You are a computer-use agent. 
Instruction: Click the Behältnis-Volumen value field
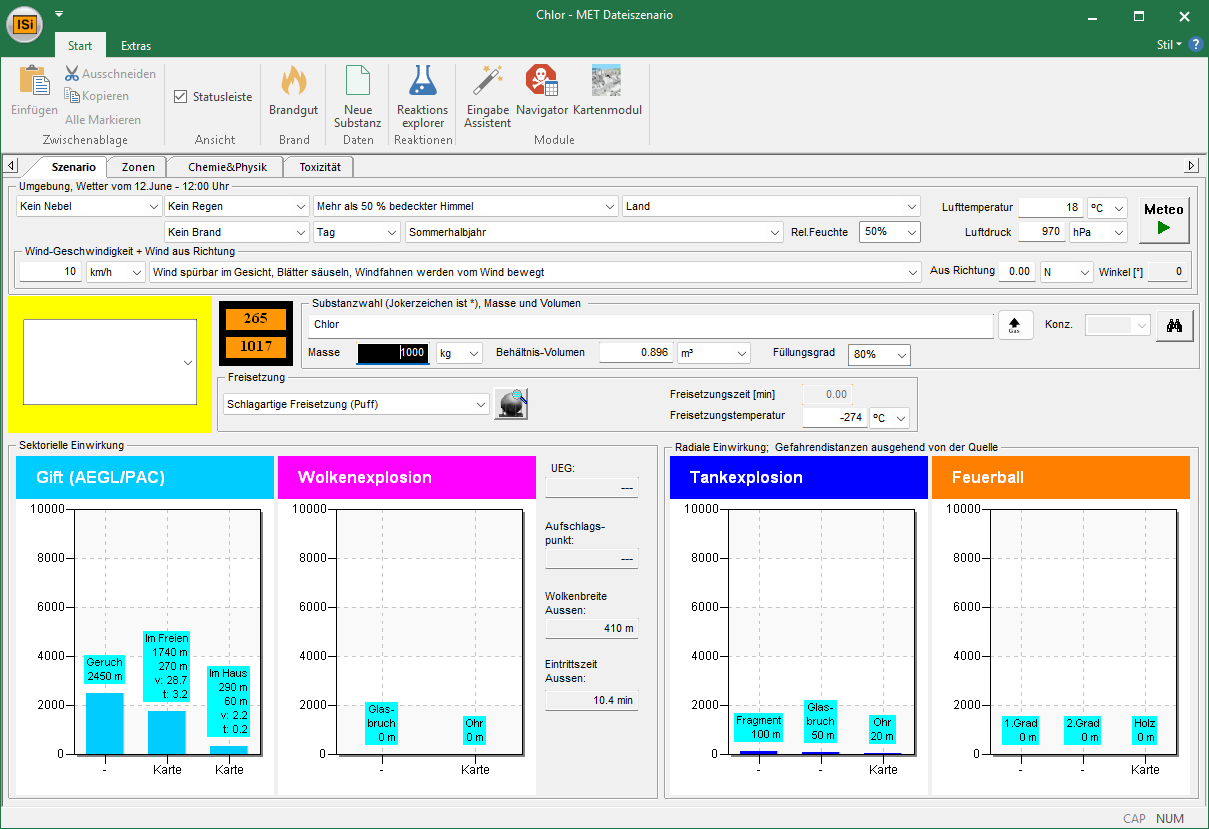[x=636, y=353]
